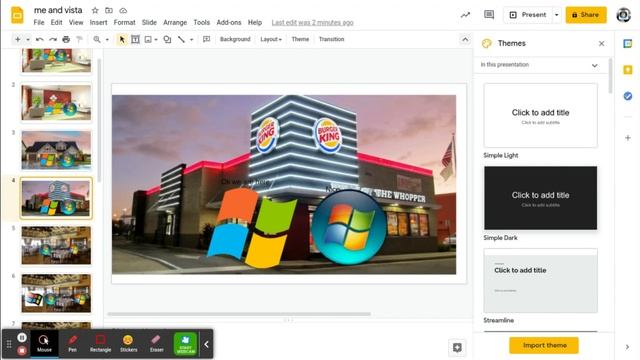Select slide 3 house thumbnail

coord(56,150)
